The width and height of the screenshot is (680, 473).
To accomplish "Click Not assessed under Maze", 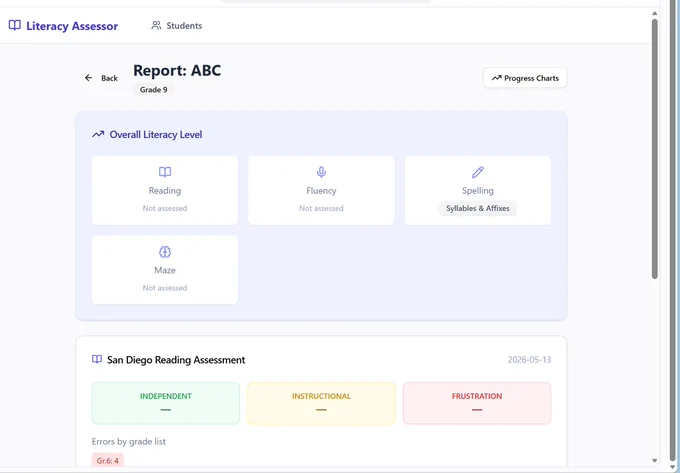I will click(165, 288).
